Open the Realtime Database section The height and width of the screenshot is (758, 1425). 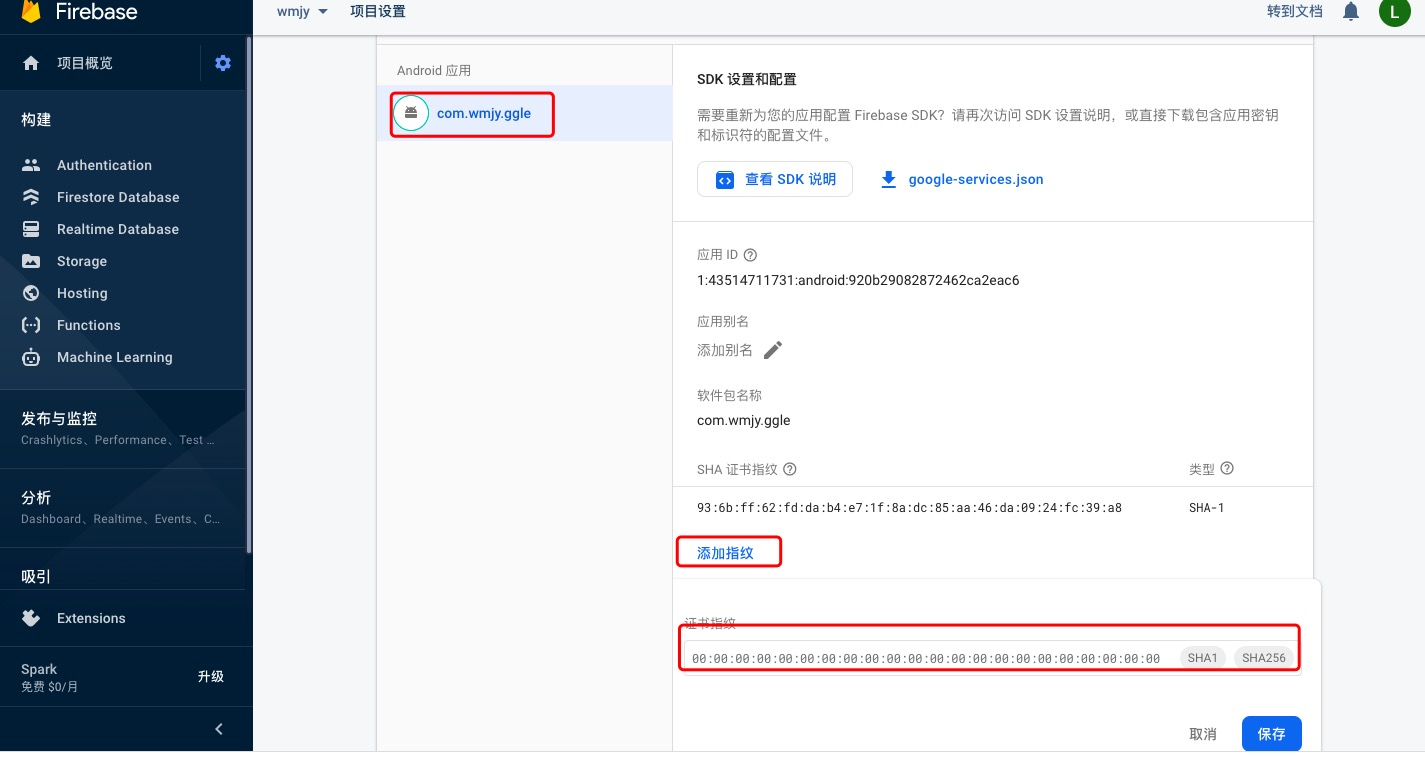coord(117,229)
